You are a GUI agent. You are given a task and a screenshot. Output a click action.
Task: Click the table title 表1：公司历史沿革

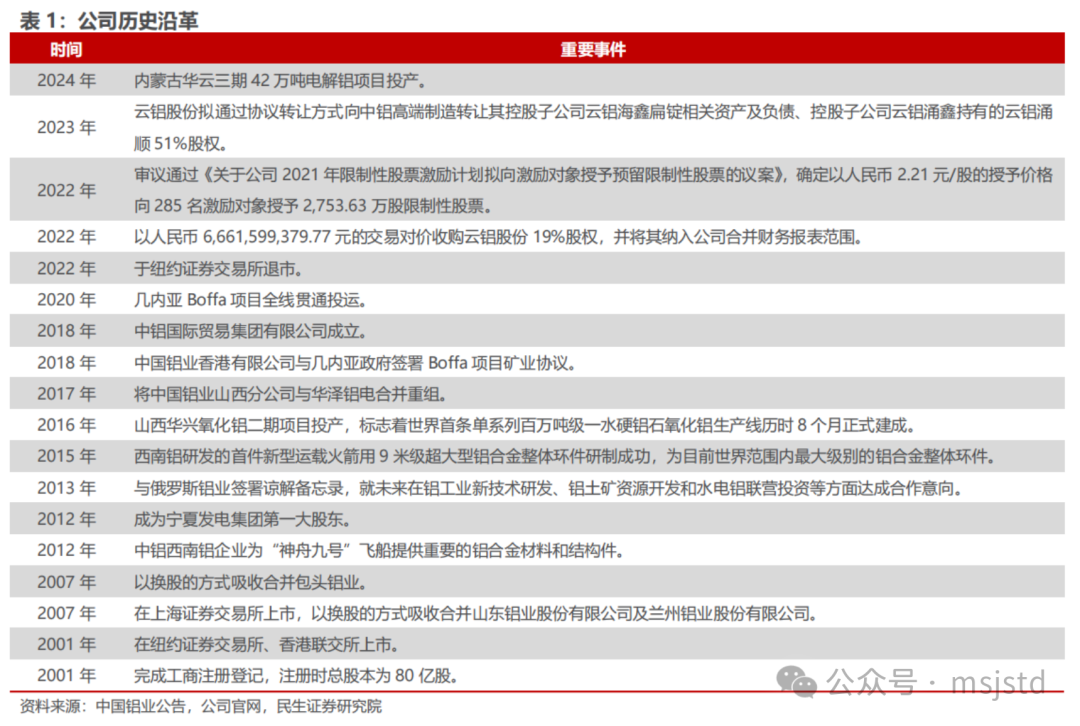tap(109, 19)
